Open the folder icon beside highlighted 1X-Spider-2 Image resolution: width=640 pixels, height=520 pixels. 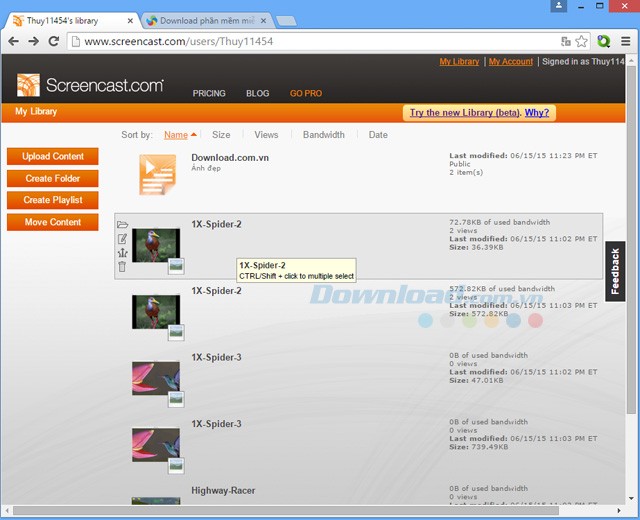point(122,224)
